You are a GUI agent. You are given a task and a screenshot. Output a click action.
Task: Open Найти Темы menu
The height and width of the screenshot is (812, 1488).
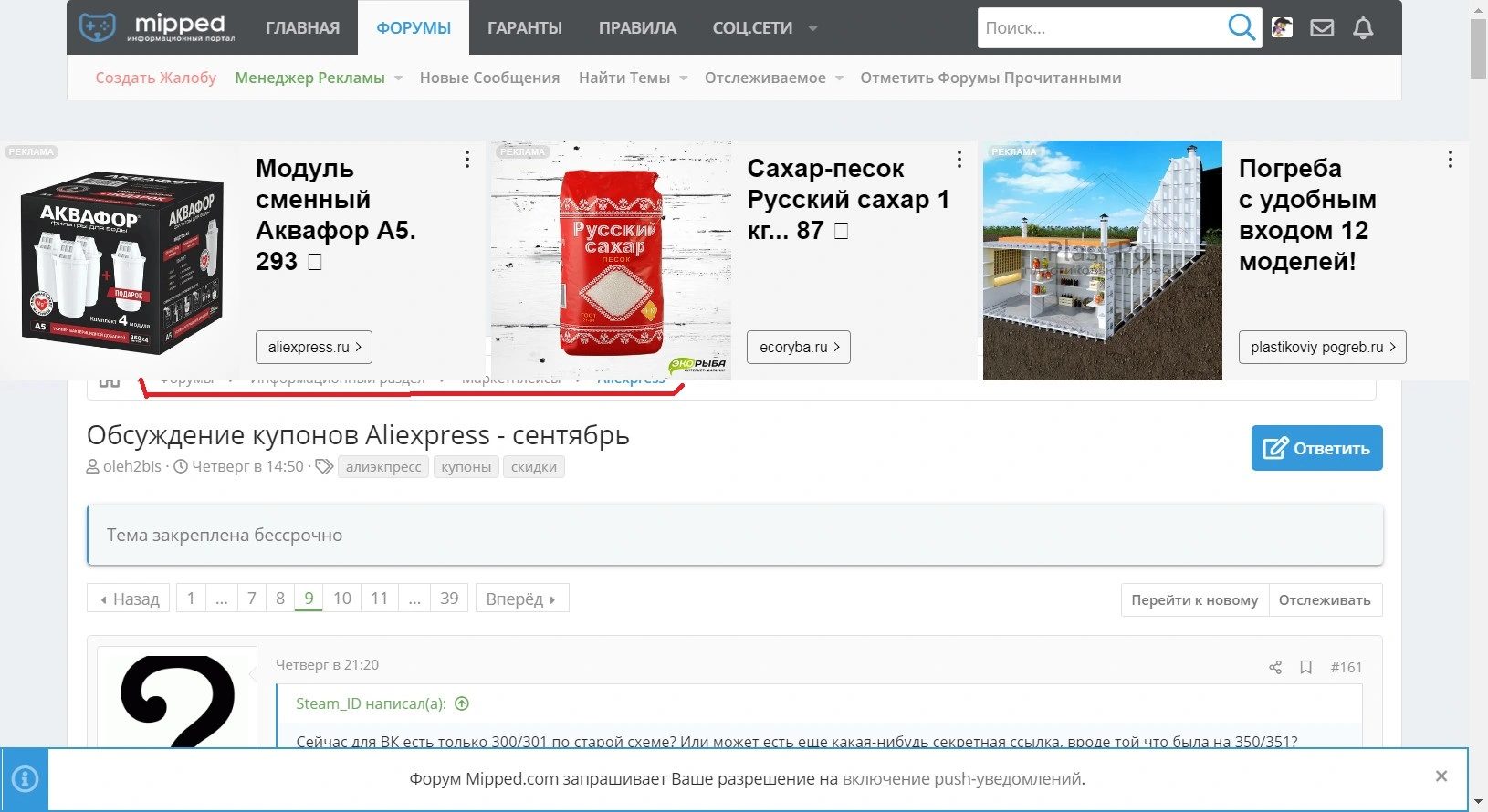pos(624,78)
